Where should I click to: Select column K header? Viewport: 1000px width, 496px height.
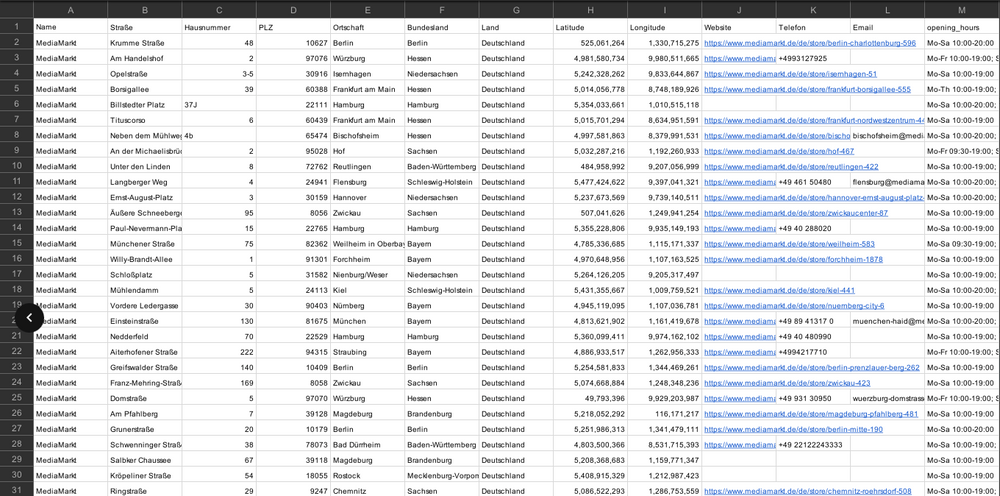tap(813, 10)
